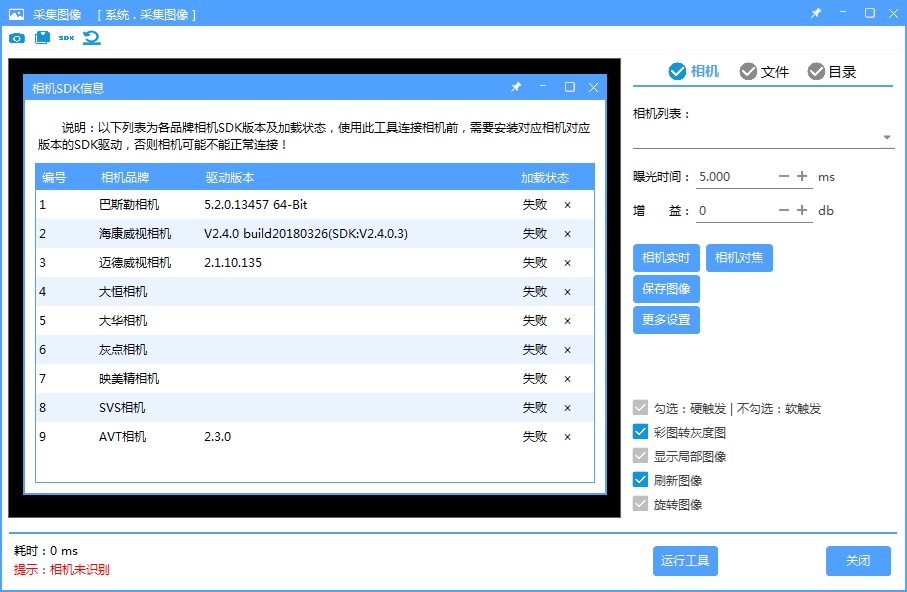Select the 文件 source option

click(764, 71)
